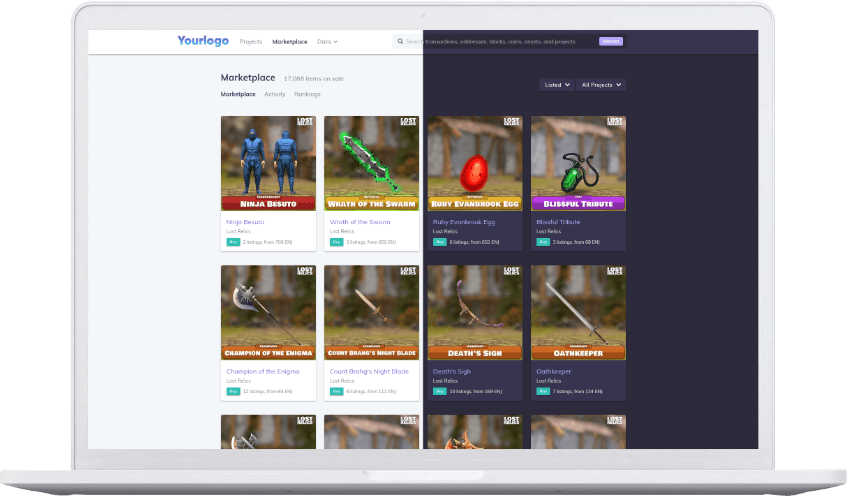Open the Oathkeeper sword image
The image size is (848, 497).
(578, 313)
